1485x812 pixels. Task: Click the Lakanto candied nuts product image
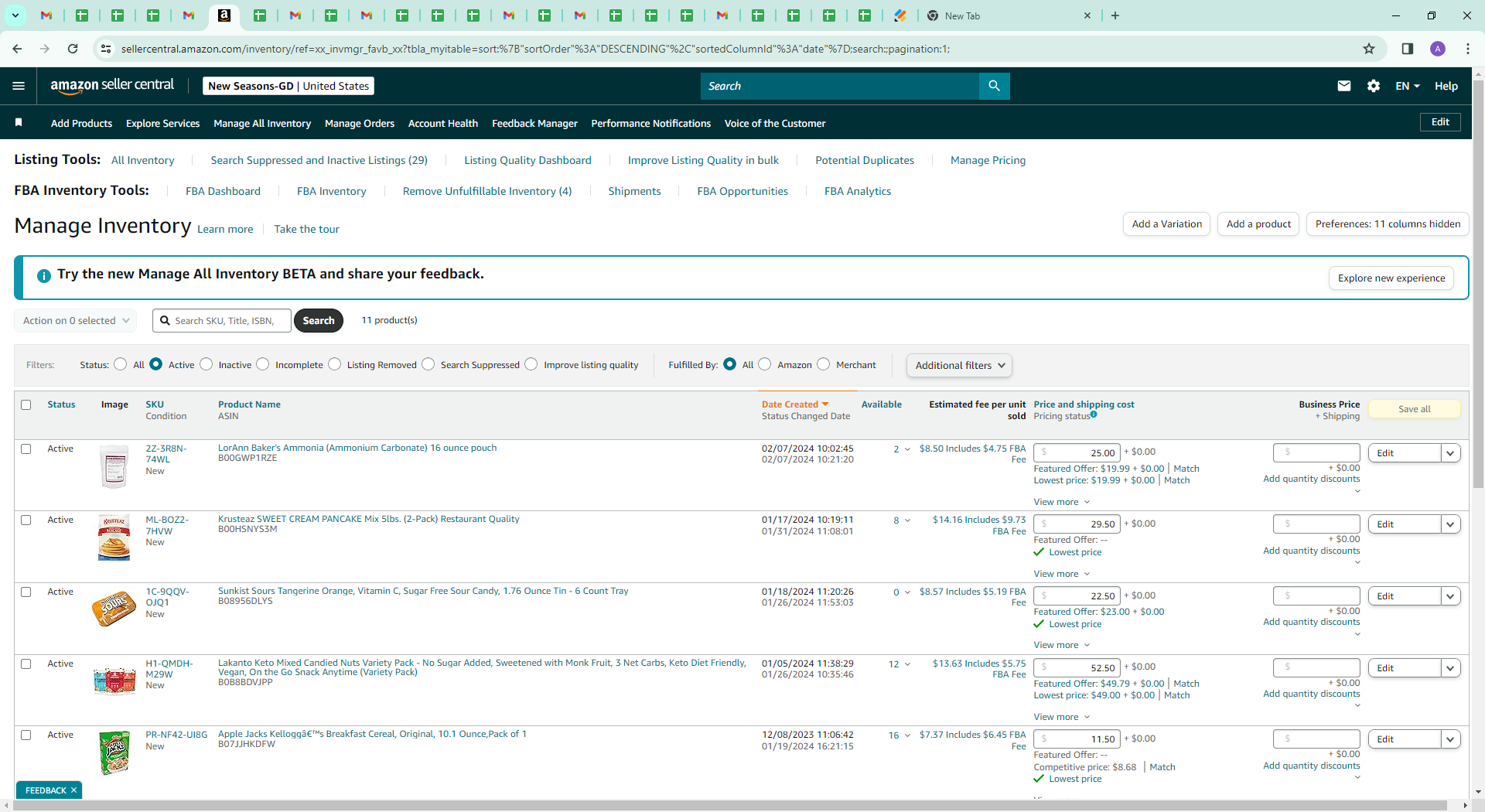114,681
